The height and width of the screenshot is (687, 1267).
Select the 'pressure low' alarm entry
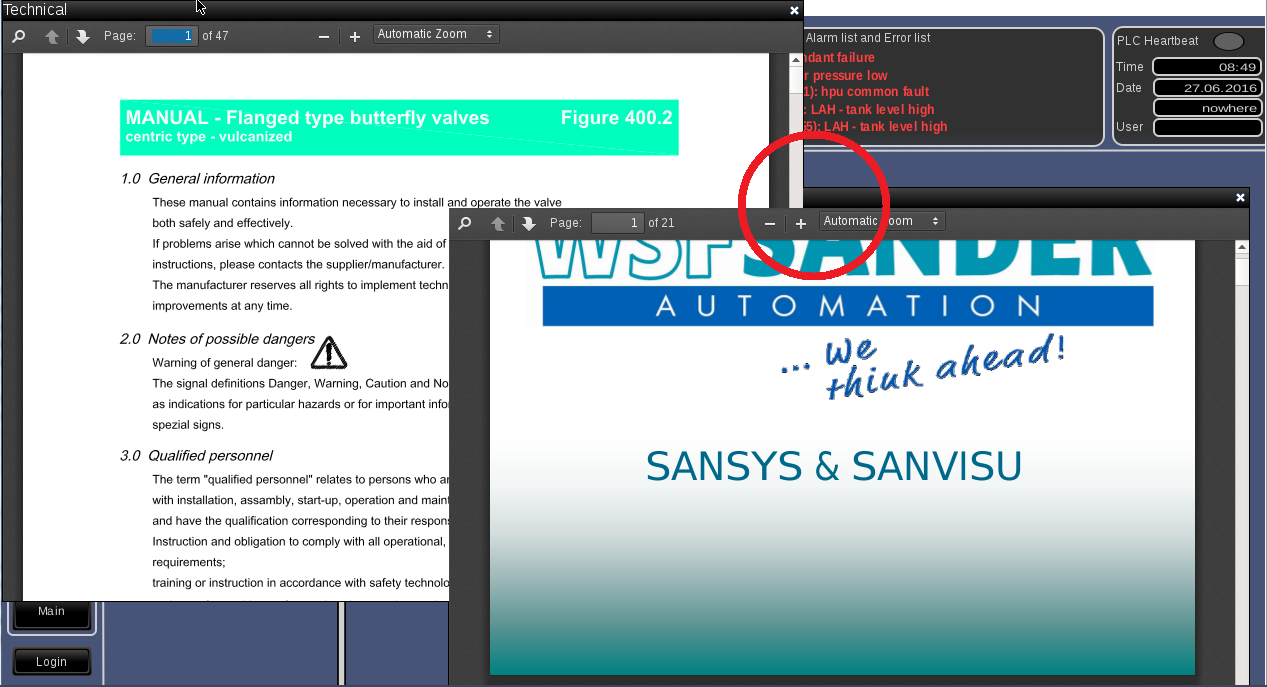point(846,76)
